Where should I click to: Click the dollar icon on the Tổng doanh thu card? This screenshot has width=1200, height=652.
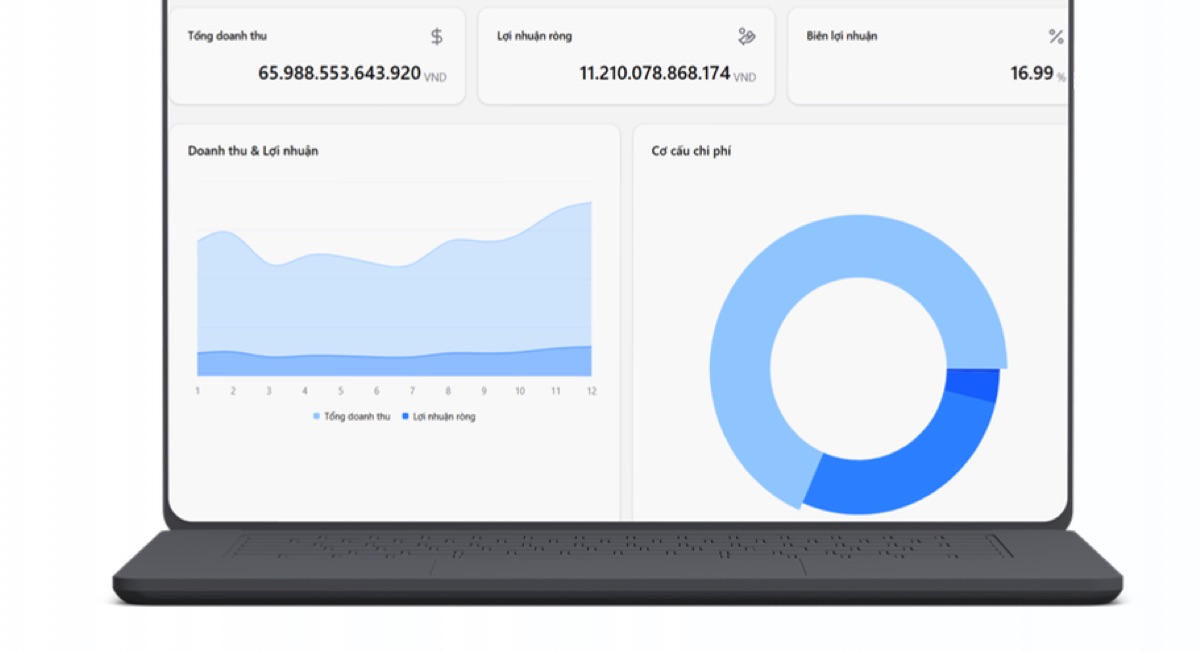tap(437, 37)
